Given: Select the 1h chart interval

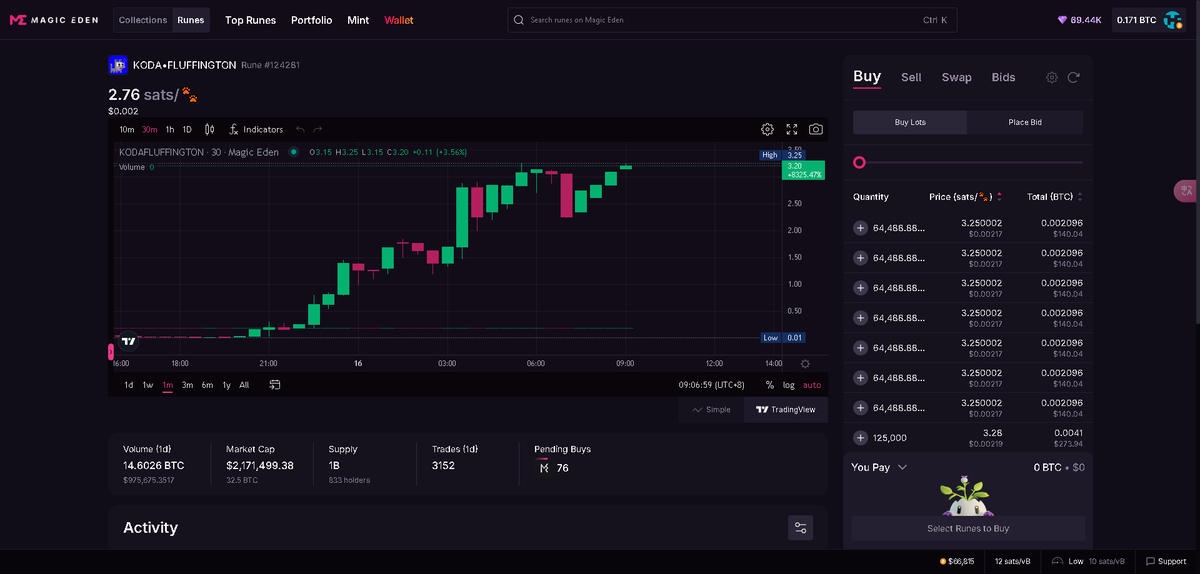Looking at the screenshot, I should click(x=170, y=129).
